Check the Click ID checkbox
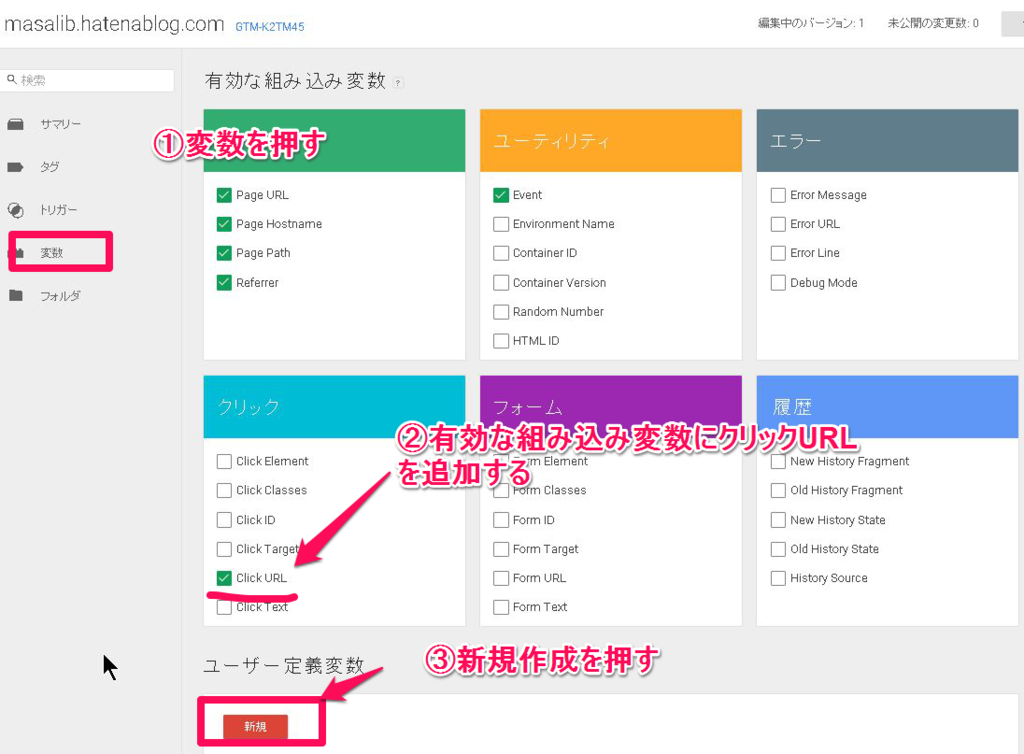This screenshot has width=1024, height=754. pyautogui.click(x=224, y=520)
